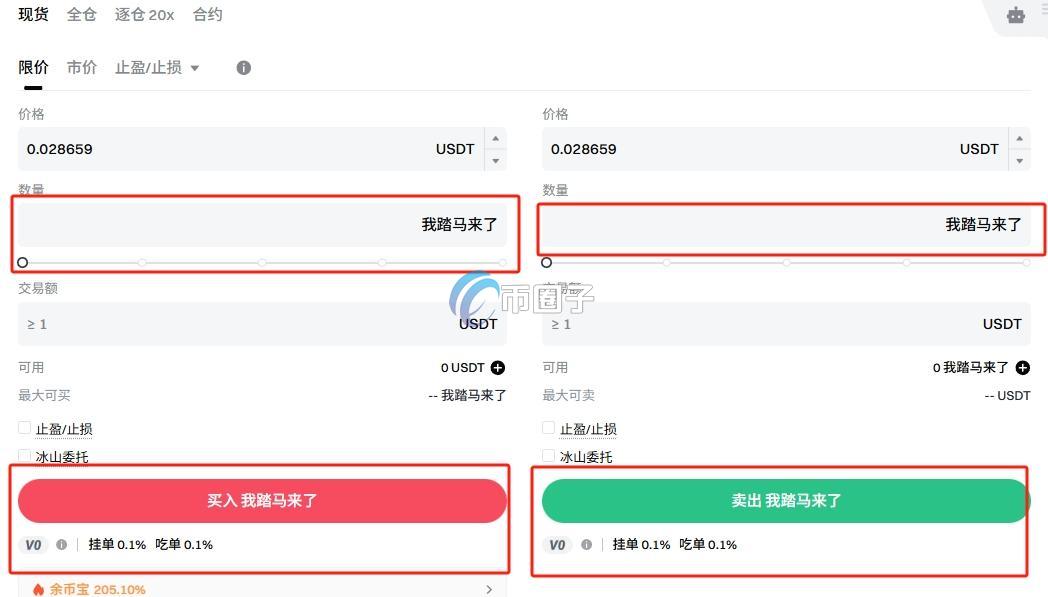Switch to the 合约 tab
The image size is (1048, 597).
207,14
